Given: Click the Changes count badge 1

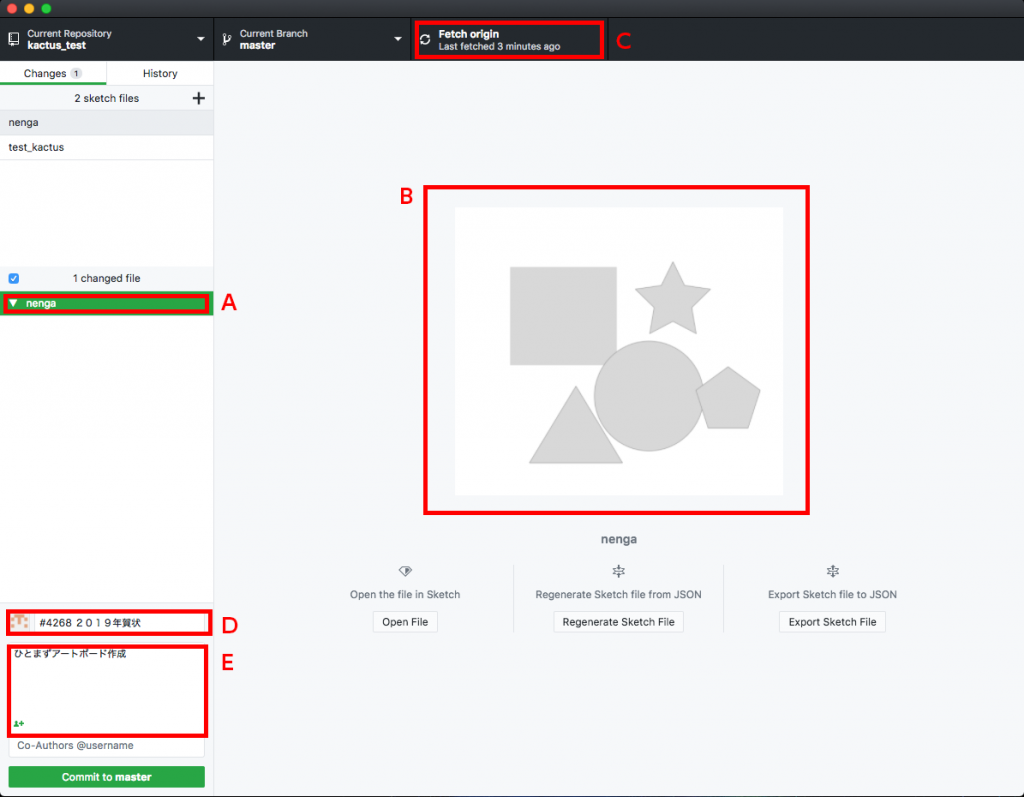Looking at the screenshot, I should [76, 73].
